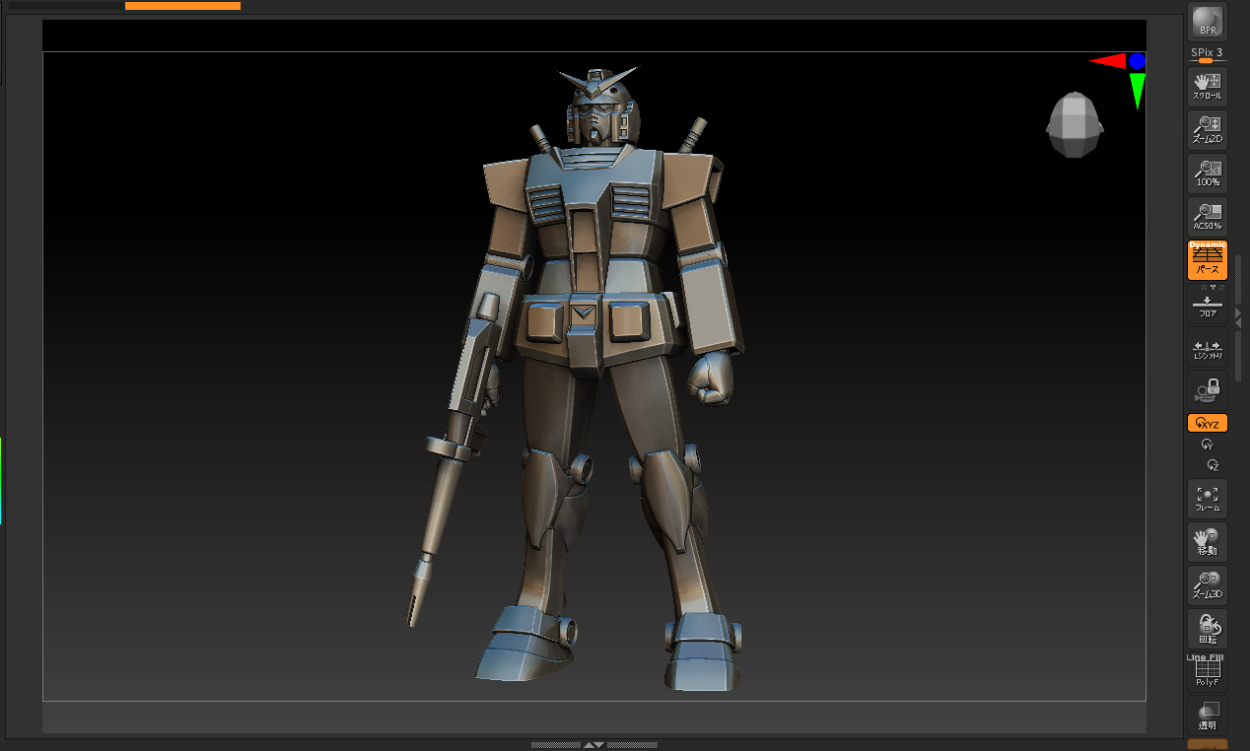Click the Zoom3D (ズーム3D) icon
This screenshot has height=751, width=1250.
pyautogui.click(x=1207, y=585)
